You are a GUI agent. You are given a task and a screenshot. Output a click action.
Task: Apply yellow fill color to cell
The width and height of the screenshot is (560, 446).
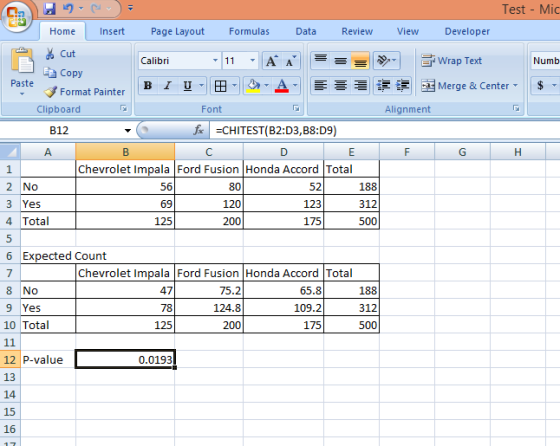coord(253,86)
